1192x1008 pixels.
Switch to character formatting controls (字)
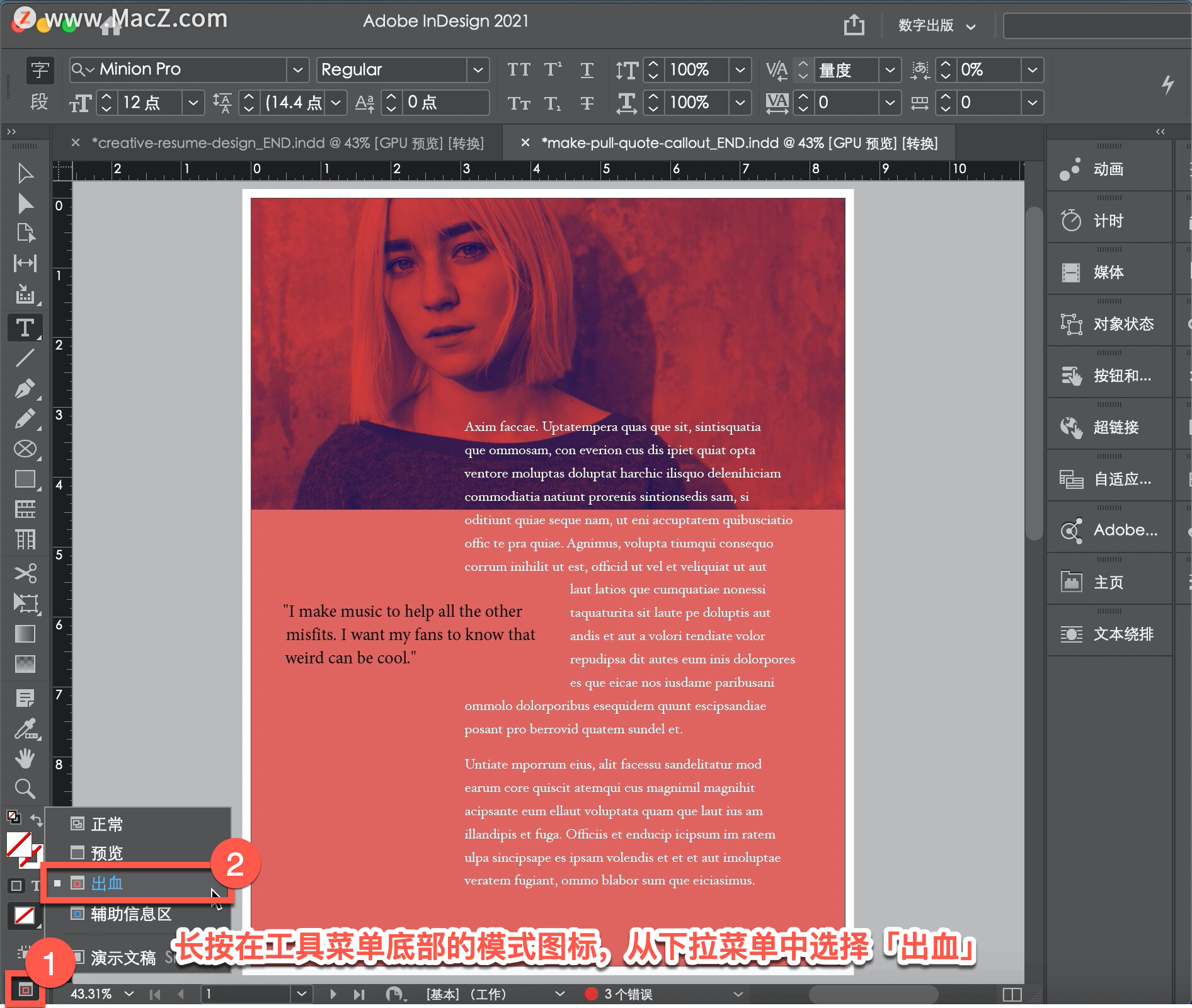coord(40,69)
